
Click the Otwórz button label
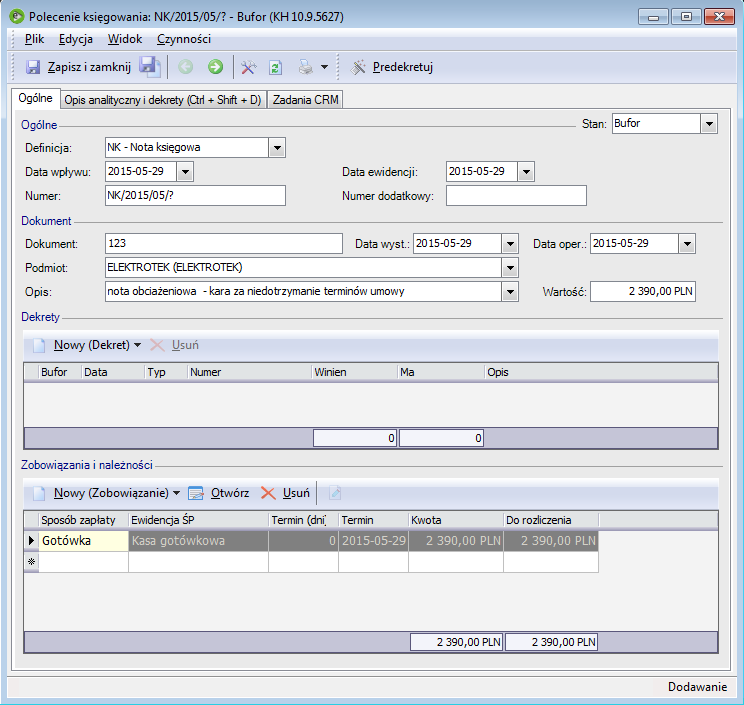(230, 493)
